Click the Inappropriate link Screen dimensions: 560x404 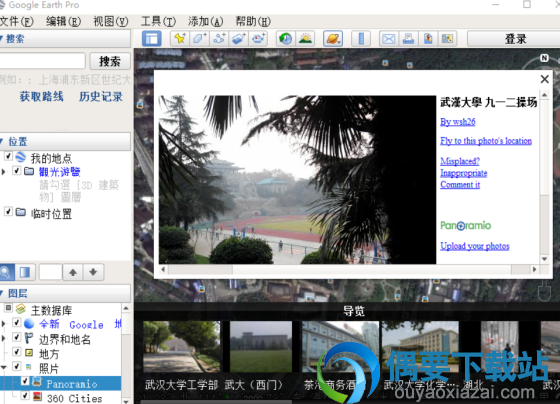pos(464,173)
